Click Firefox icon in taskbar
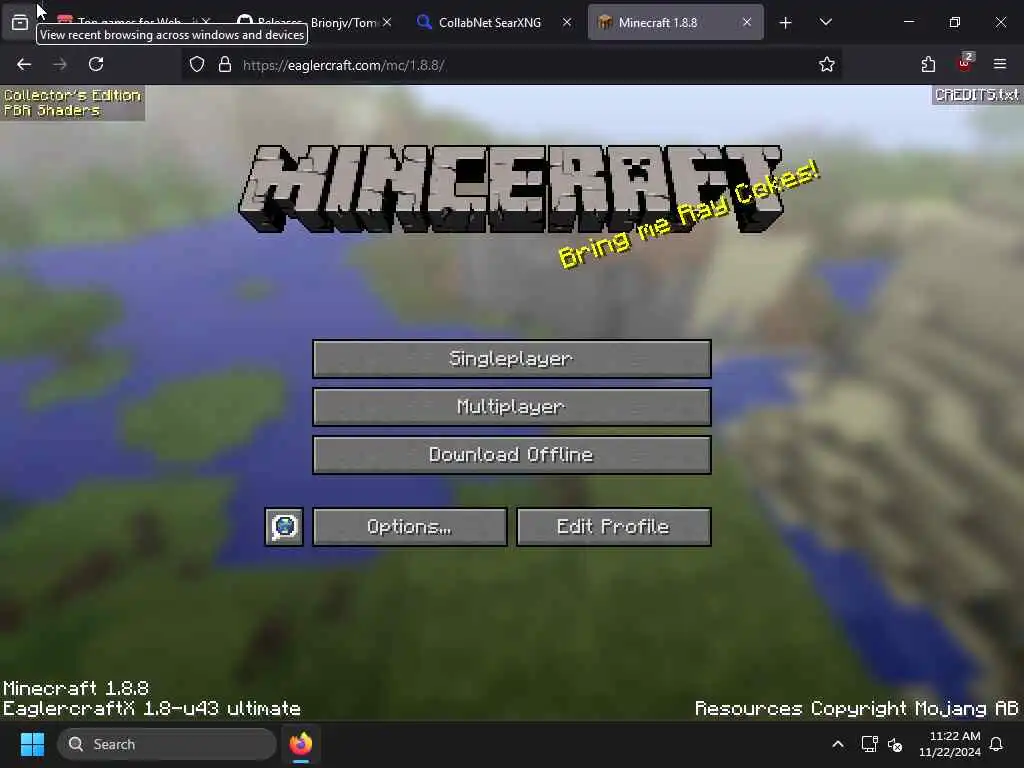 (300, 744)
